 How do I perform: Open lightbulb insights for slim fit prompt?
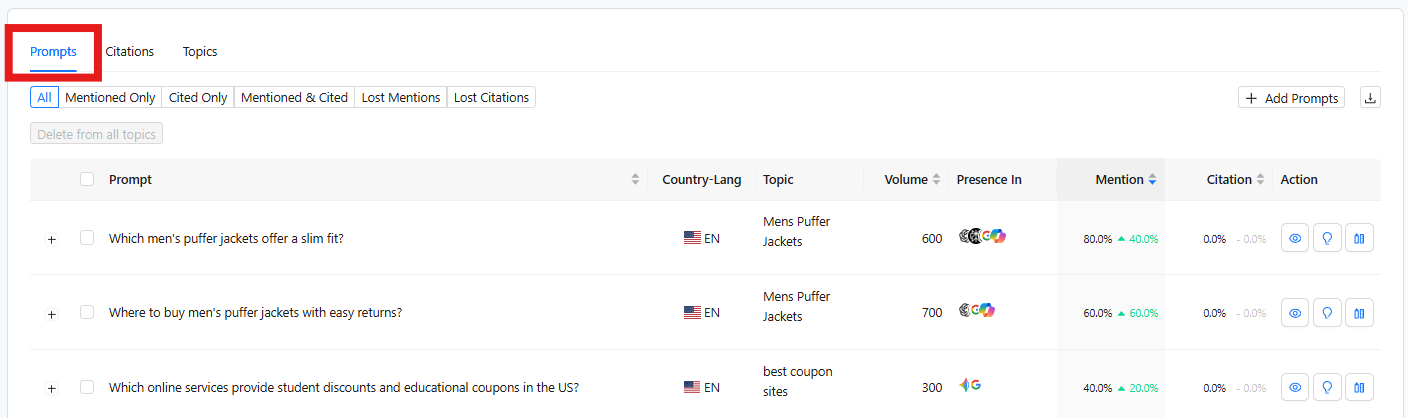(1327, 238)
